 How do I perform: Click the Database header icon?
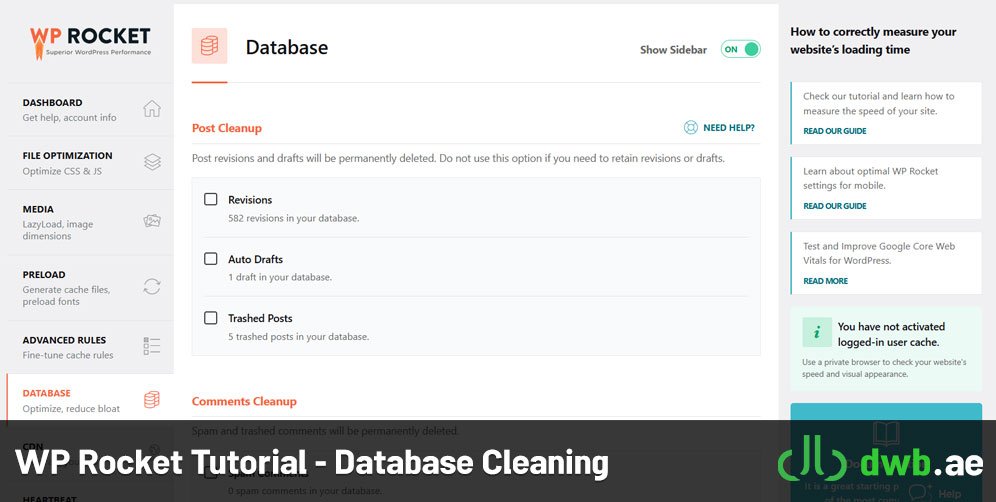(210, 46)
